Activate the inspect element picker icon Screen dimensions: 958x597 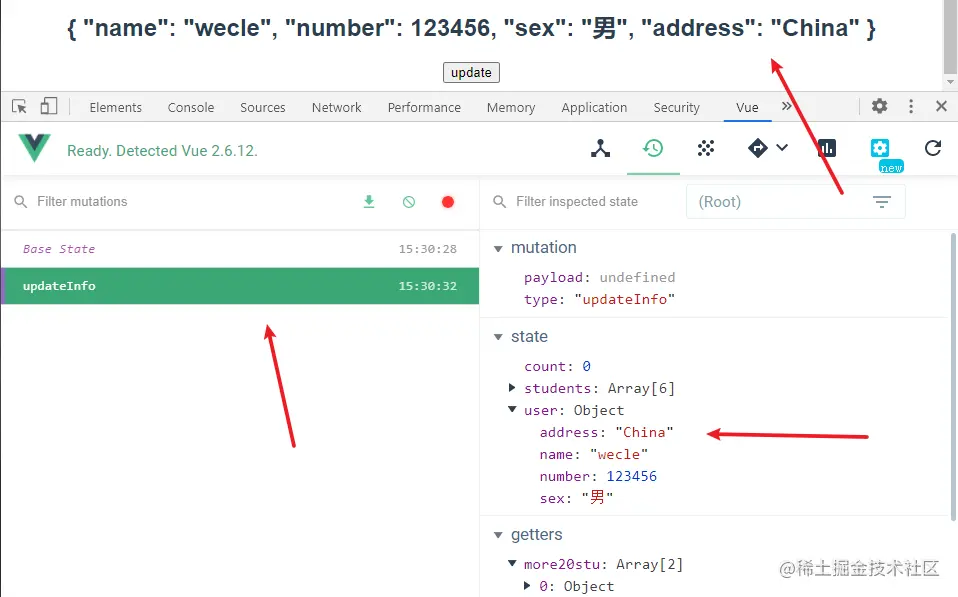coord(20,106)
